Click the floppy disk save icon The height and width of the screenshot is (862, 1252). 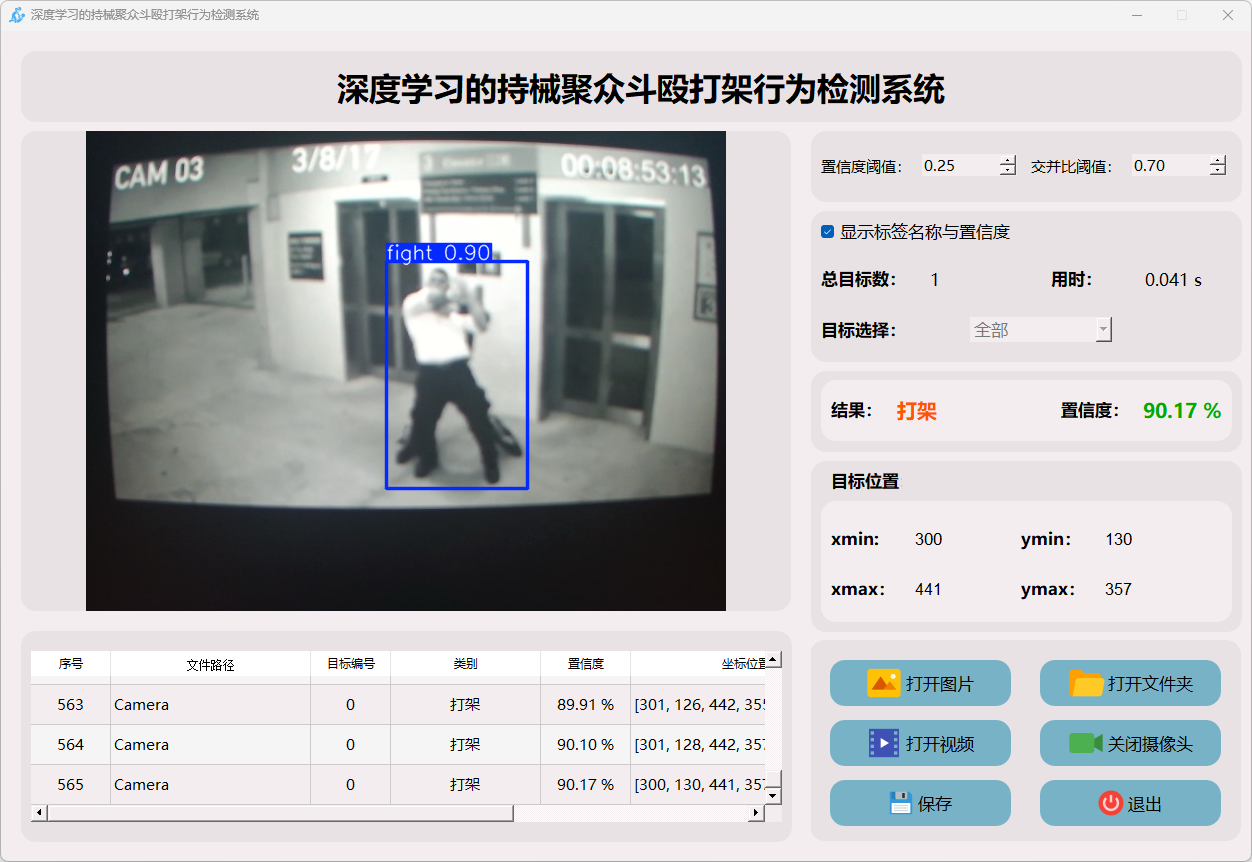click(900, 803)
